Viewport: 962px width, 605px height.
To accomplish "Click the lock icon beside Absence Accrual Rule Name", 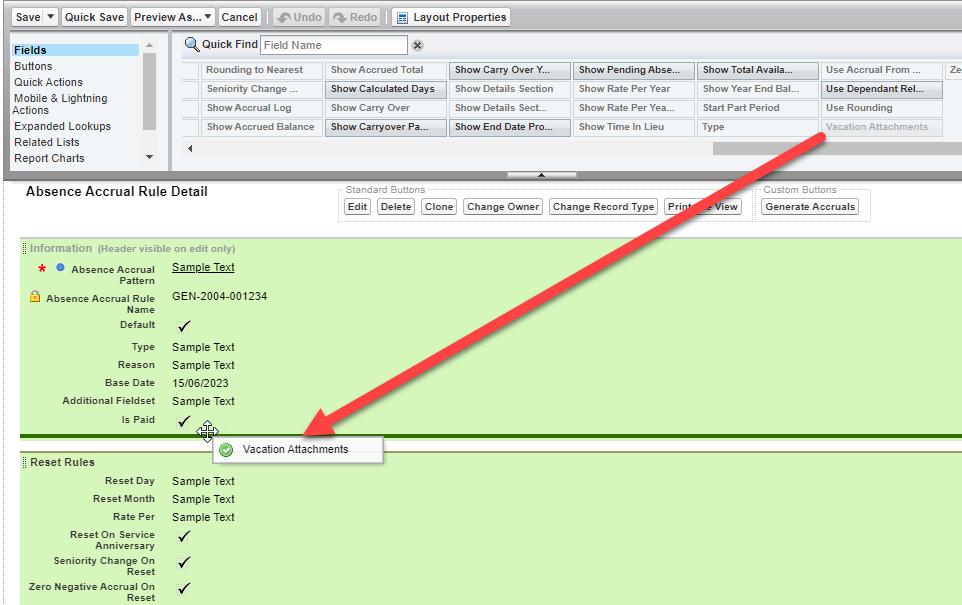I will point(35,297).
